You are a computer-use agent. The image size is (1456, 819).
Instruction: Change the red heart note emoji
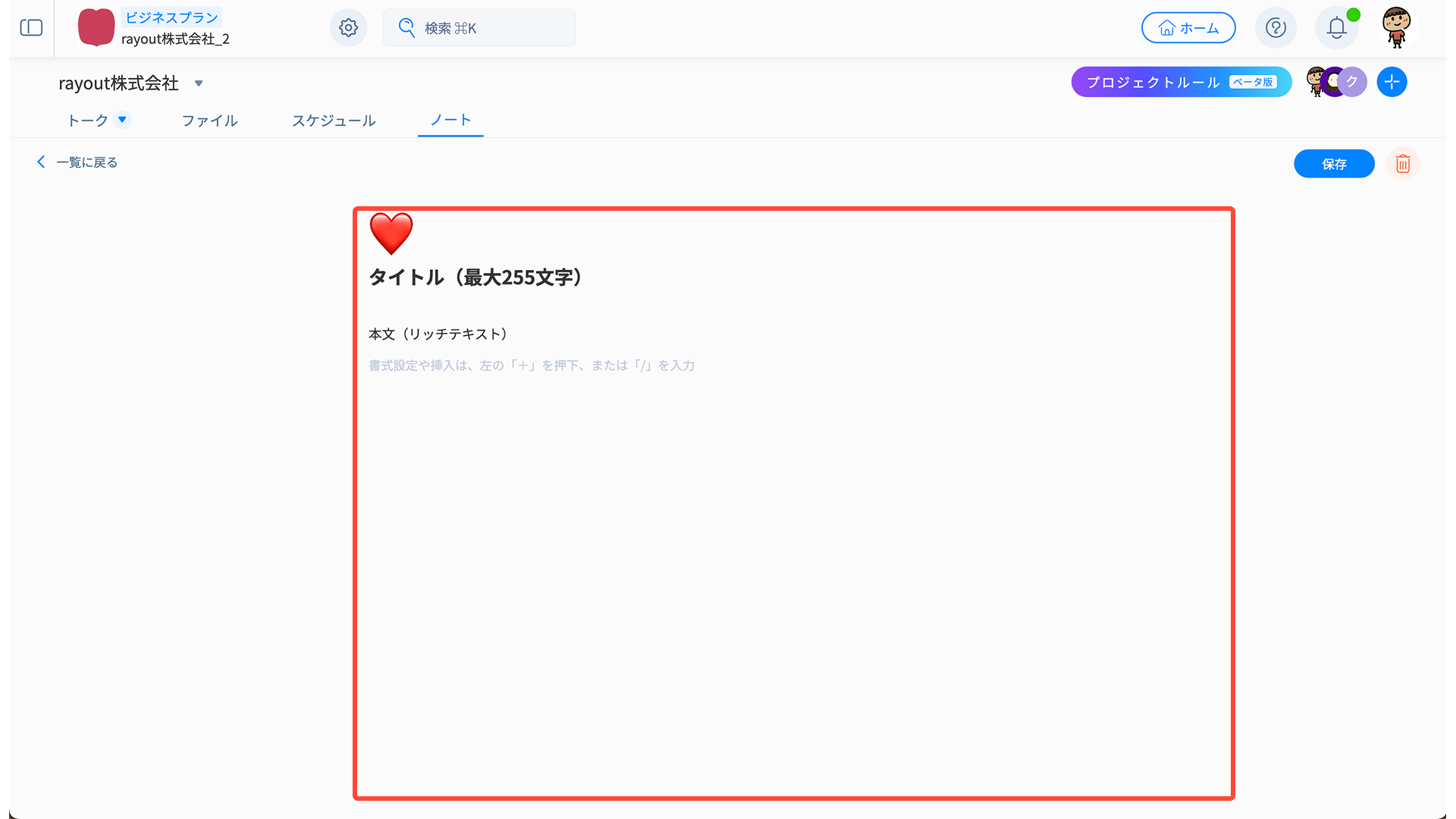pos(391,234)
